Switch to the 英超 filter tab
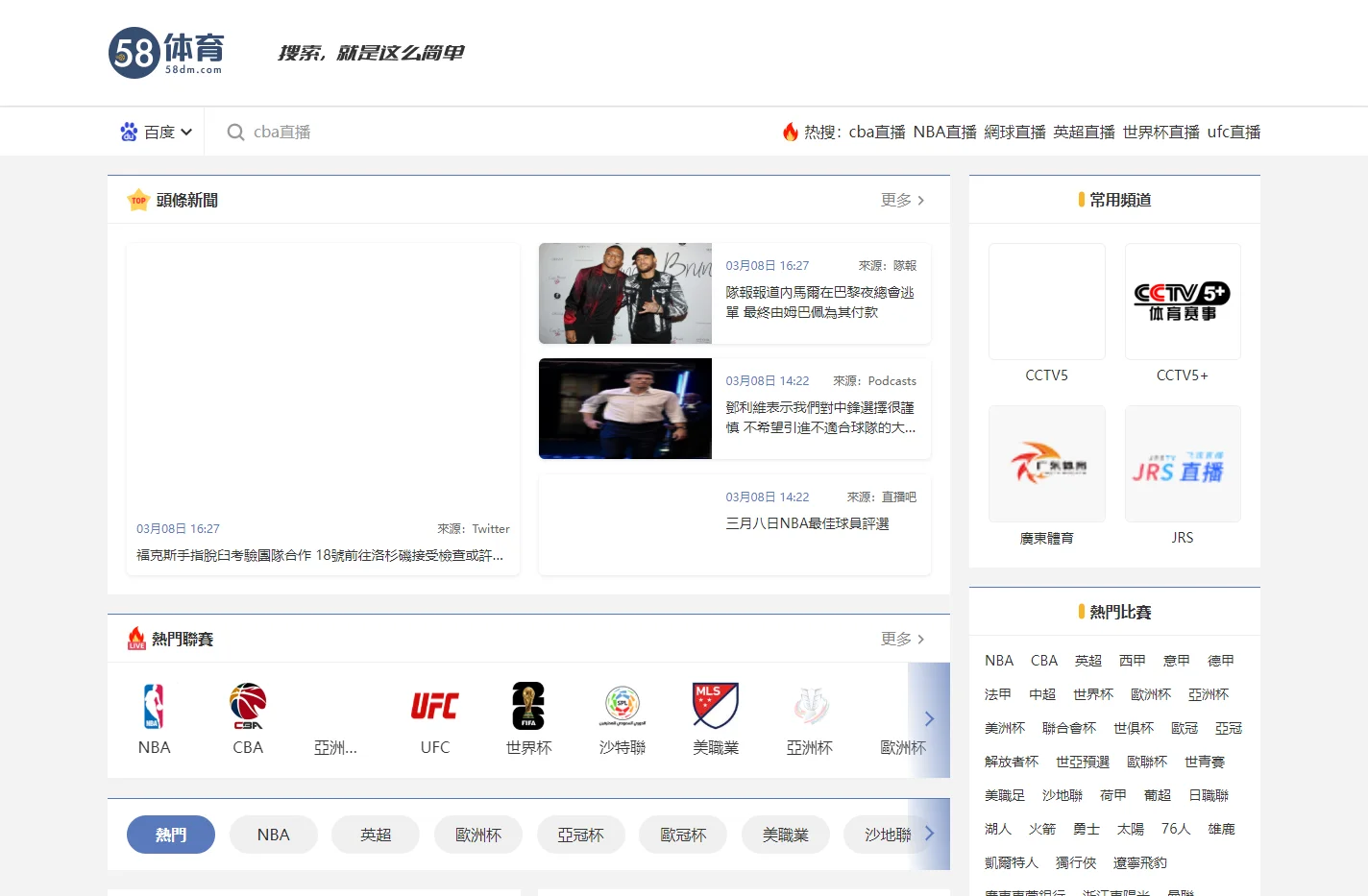 (376, 835)
